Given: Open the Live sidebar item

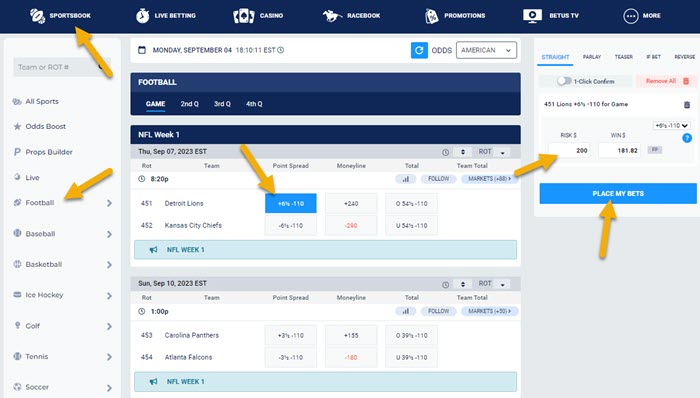Looking at the screenshot, I should (x=32, y=177).
